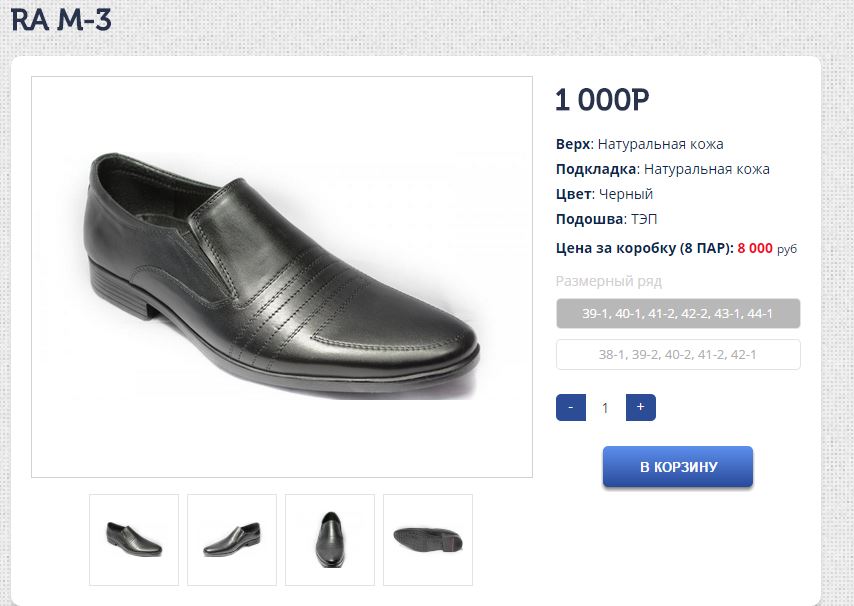Screen dimensions: 854x606
Task: Click the "Подкладка" material line
Action: [662, 169]
